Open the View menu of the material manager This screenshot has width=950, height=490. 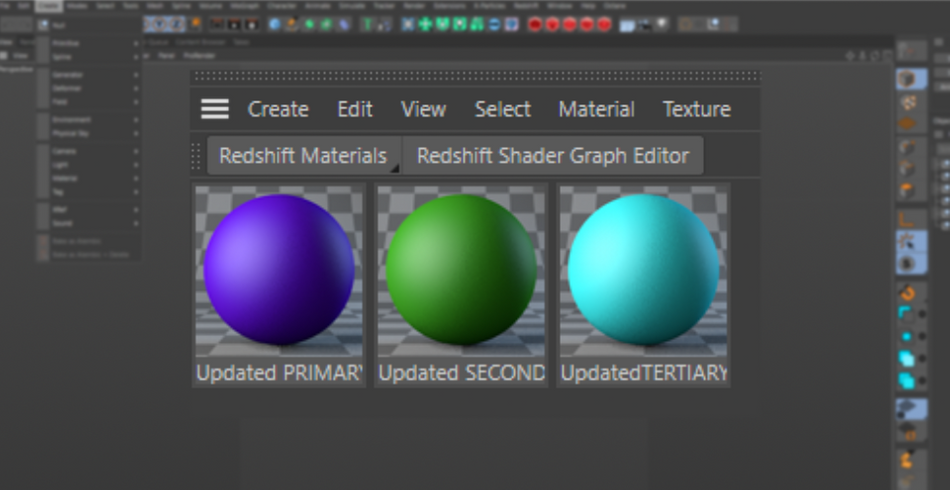pos(424,110)
